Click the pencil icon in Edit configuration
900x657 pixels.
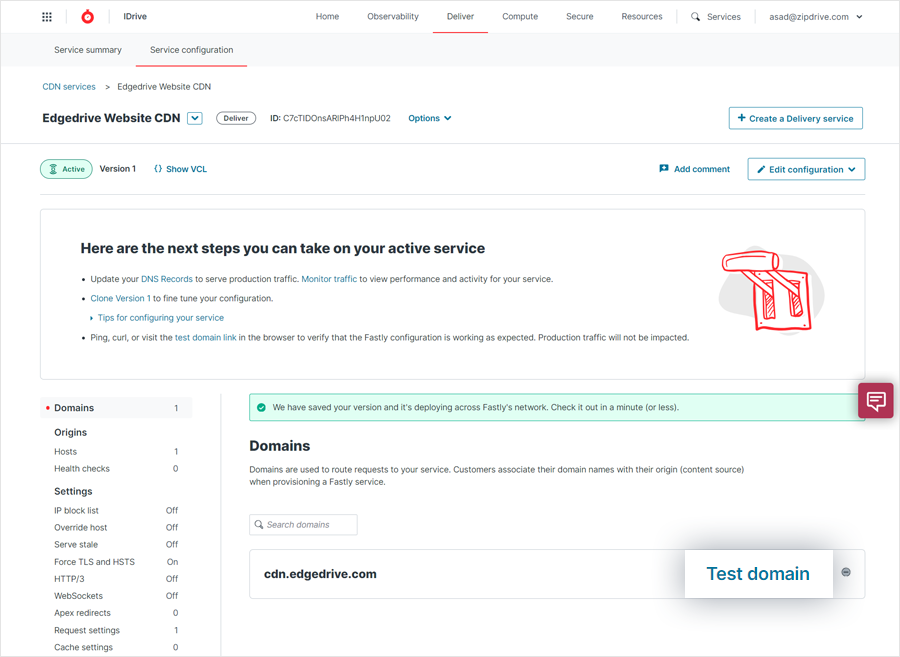(x=761, y=169)
